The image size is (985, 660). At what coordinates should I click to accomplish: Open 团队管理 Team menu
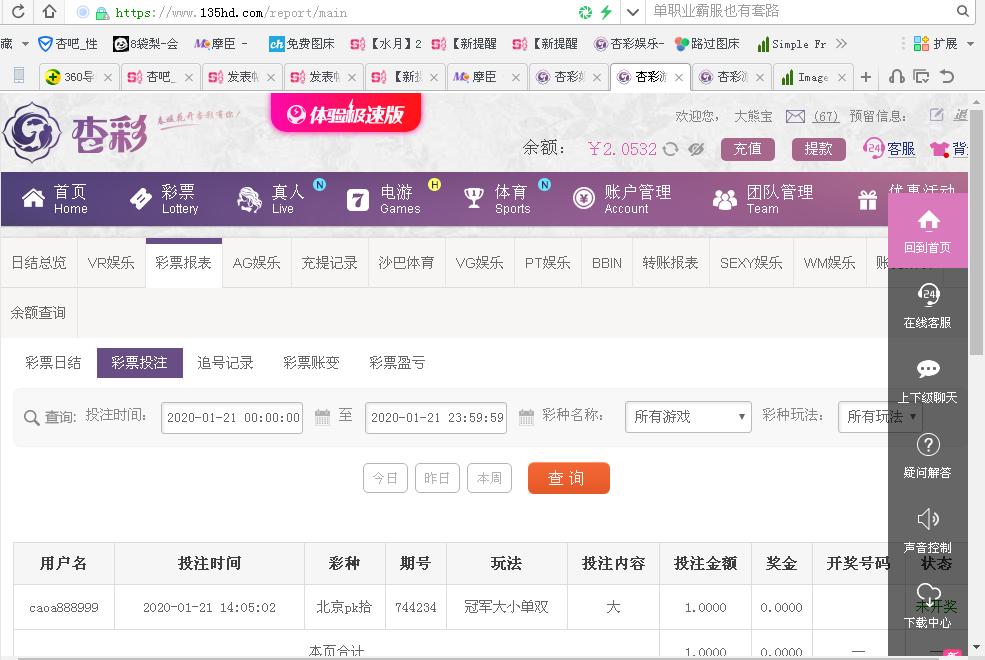pyautogui.click(x=763, y=198)
